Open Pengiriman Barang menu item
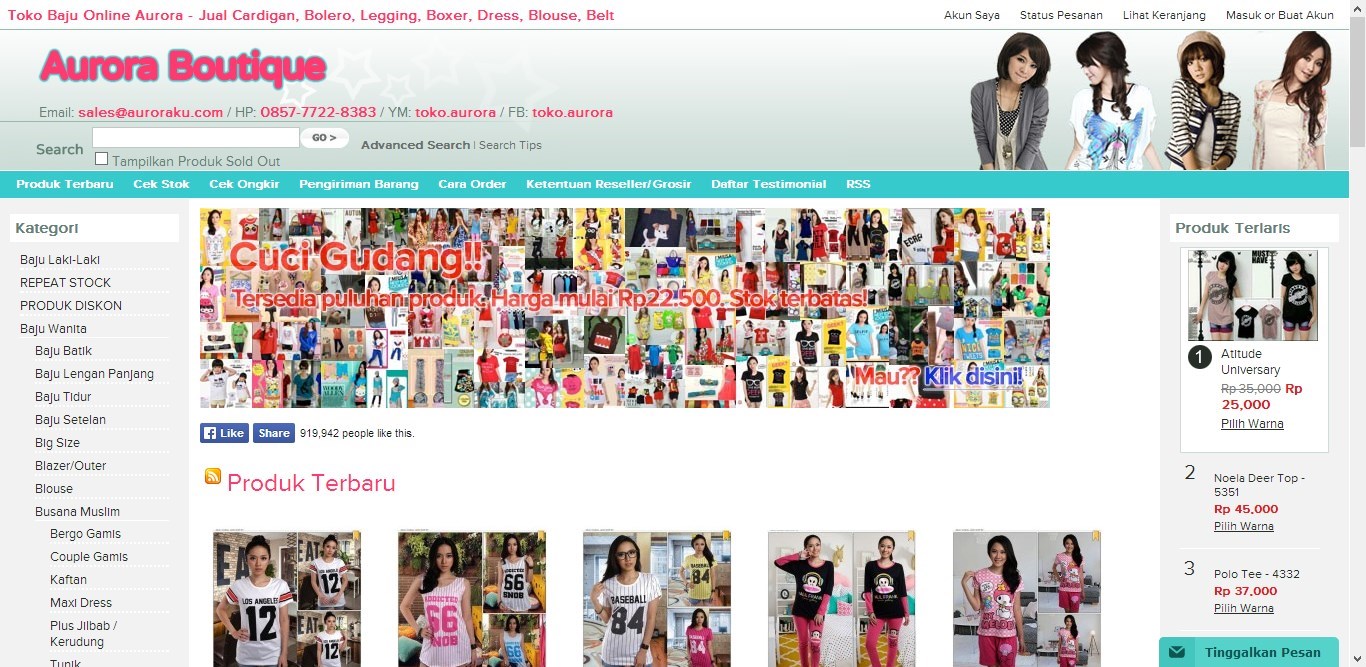 [x=358, y=184]
